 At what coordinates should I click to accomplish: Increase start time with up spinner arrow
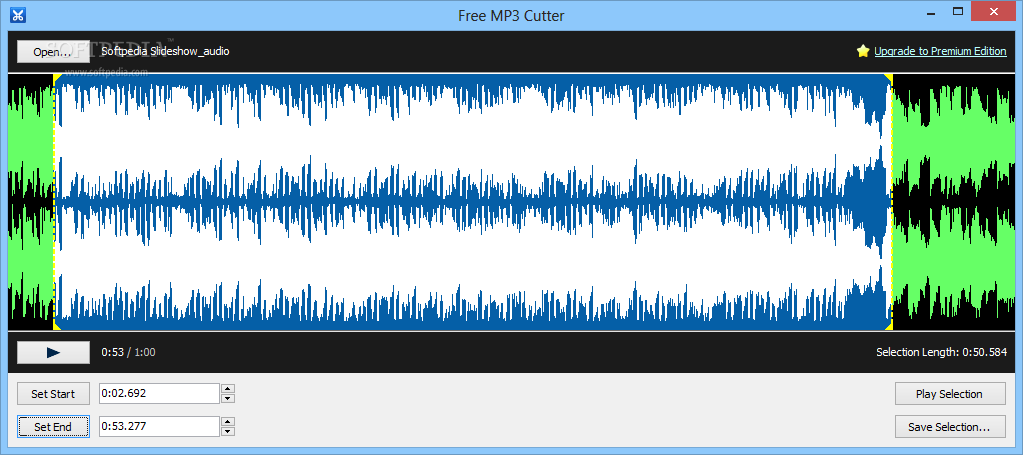[x=228, y=389]
